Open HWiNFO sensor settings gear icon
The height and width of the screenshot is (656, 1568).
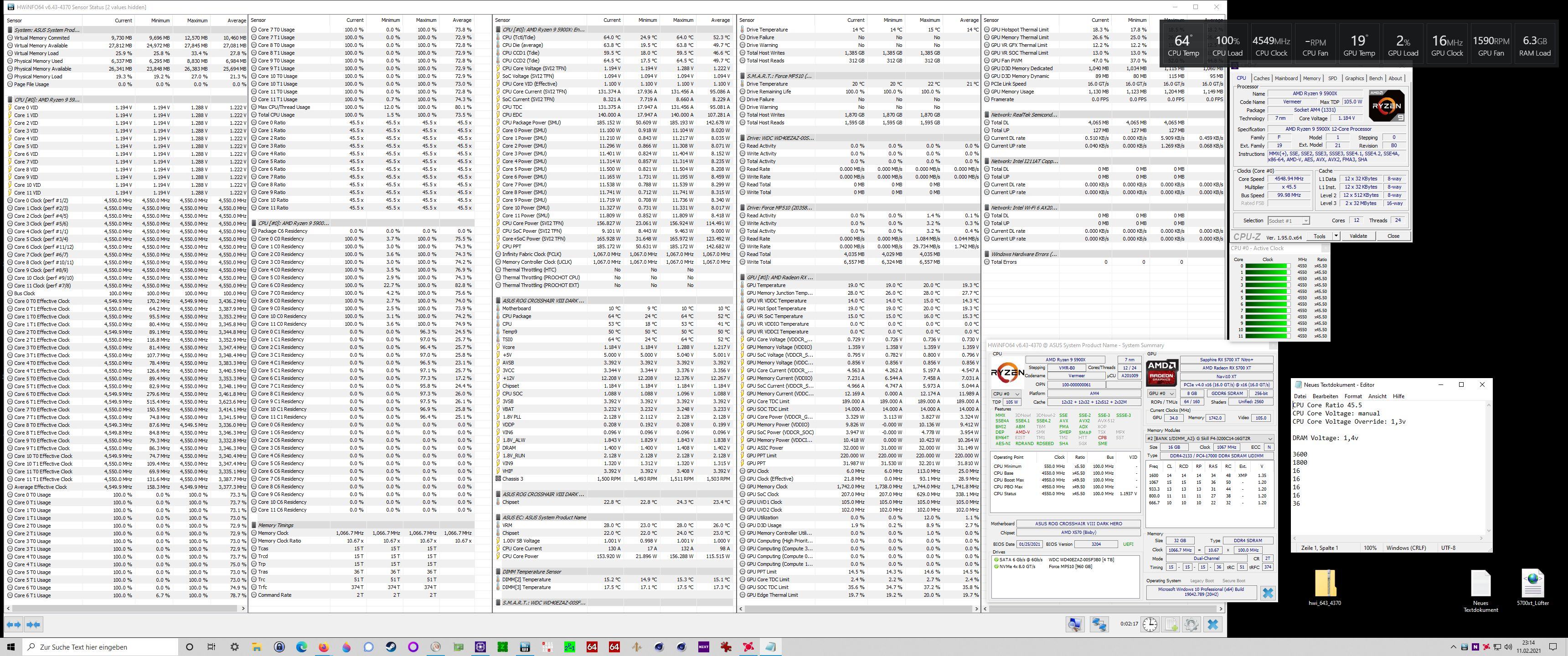[x=1192, y=625]
